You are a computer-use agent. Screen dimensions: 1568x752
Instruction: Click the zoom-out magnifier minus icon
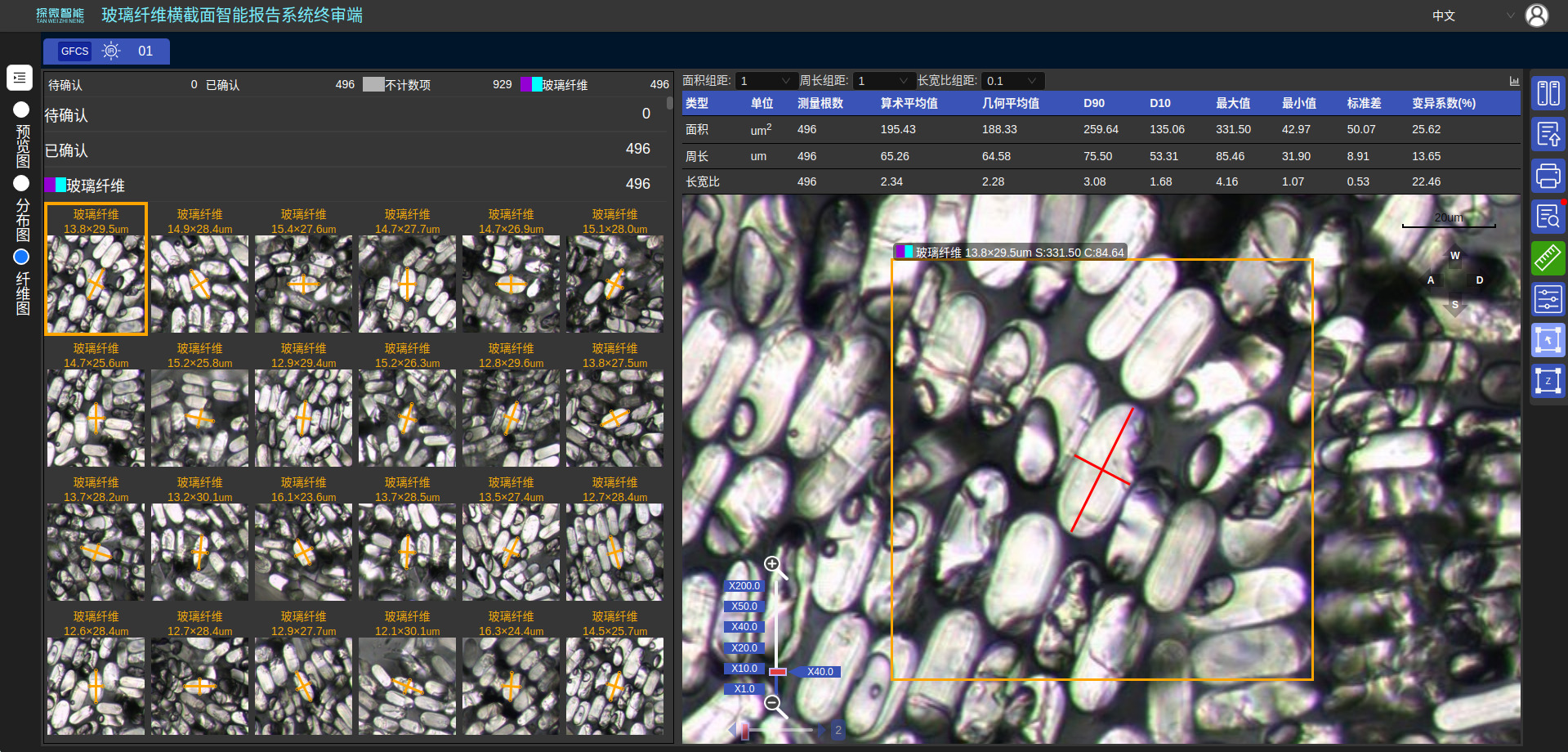(775, 705)
